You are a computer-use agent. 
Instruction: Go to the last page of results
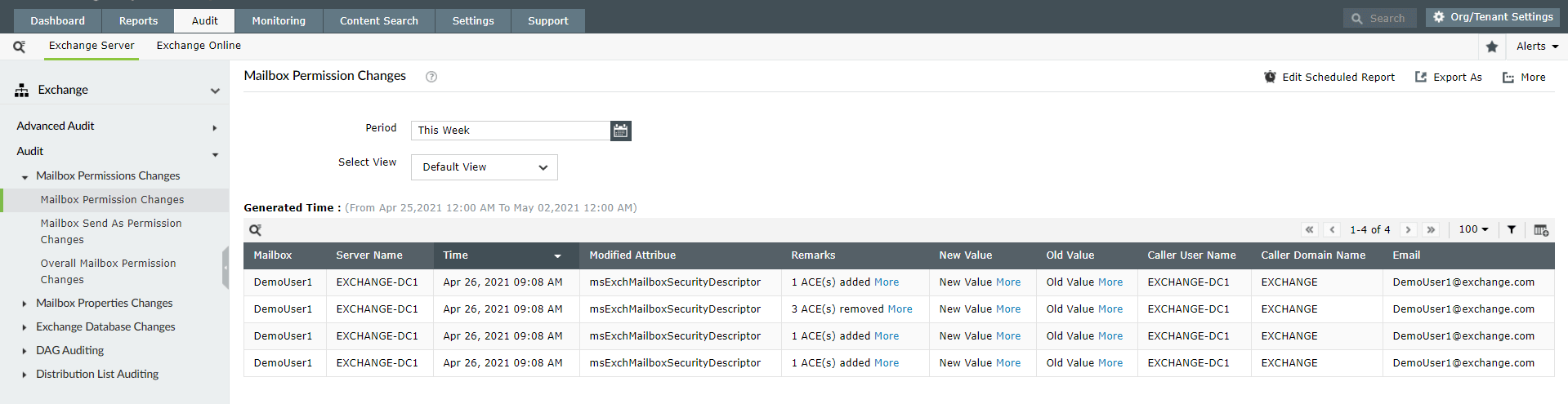point(1431,230)
